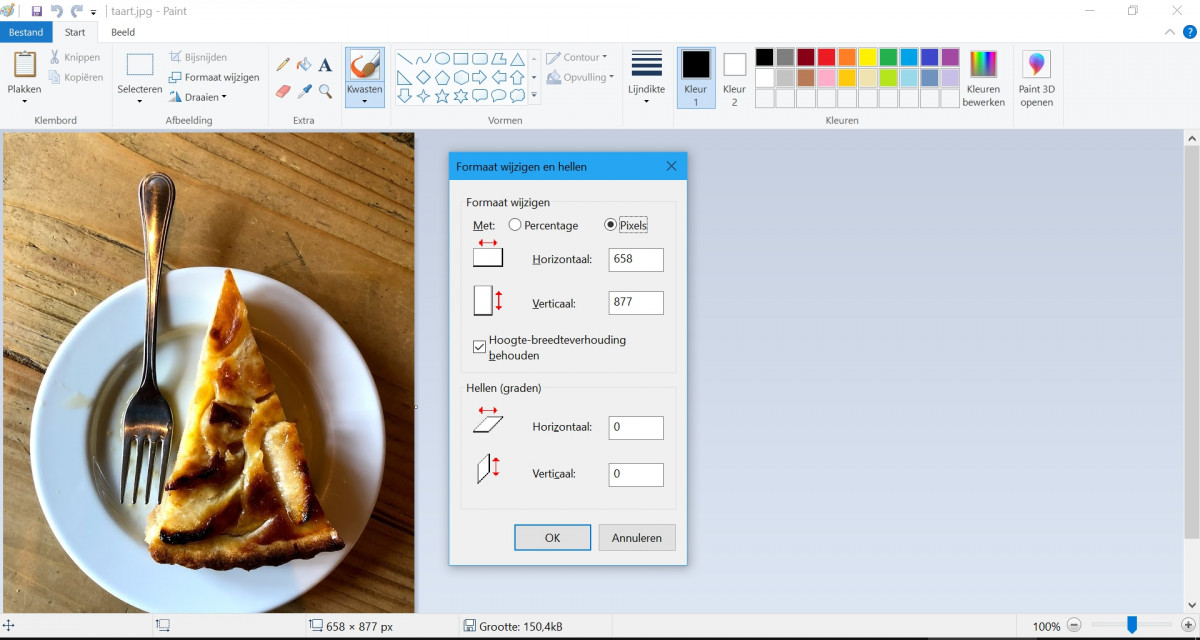
Task: Select the Text tool (A icon)
Action: tap(325, 65)
